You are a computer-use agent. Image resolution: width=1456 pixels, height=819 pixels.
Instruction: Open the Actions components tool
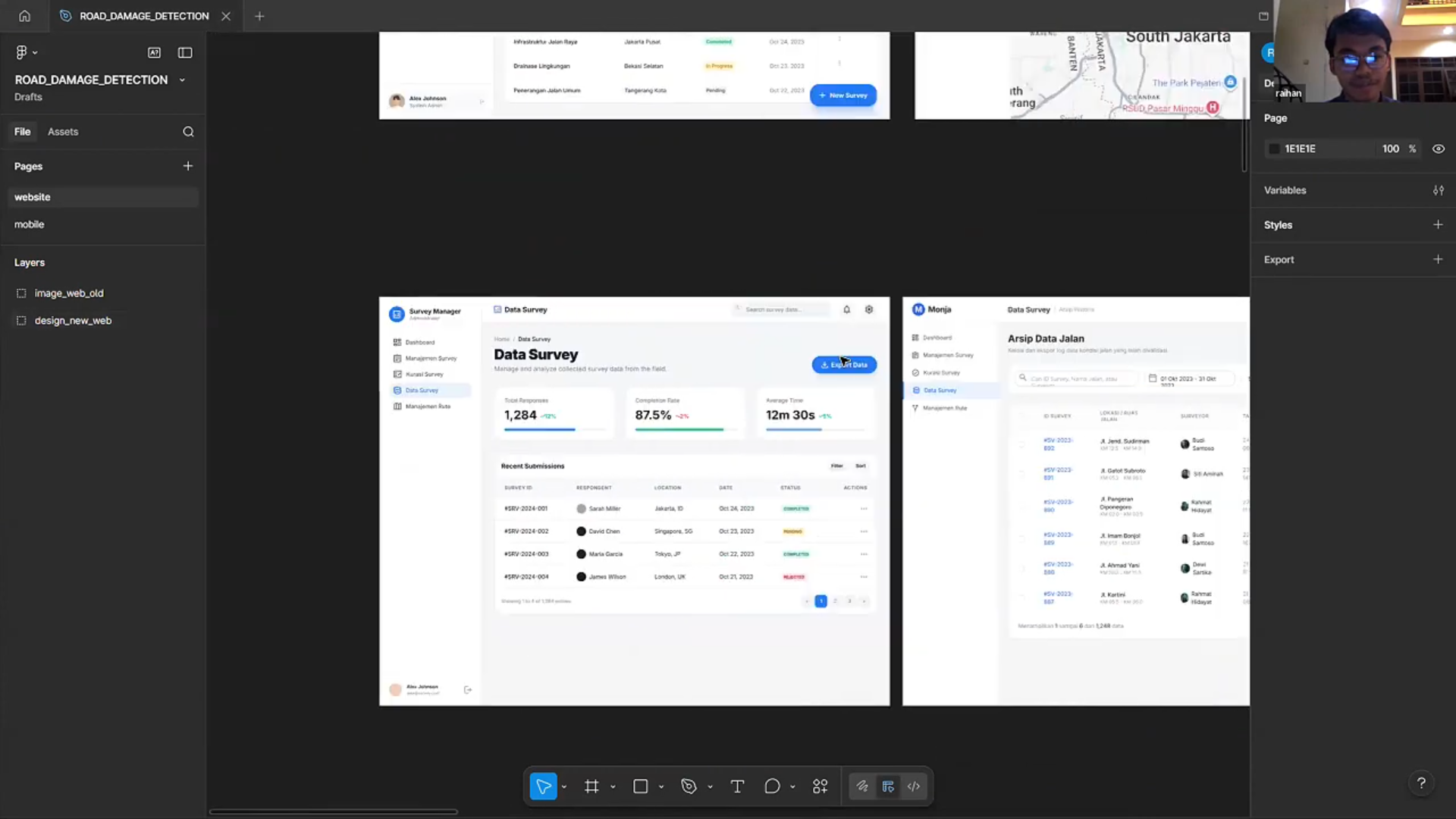[x=821, y=786]
